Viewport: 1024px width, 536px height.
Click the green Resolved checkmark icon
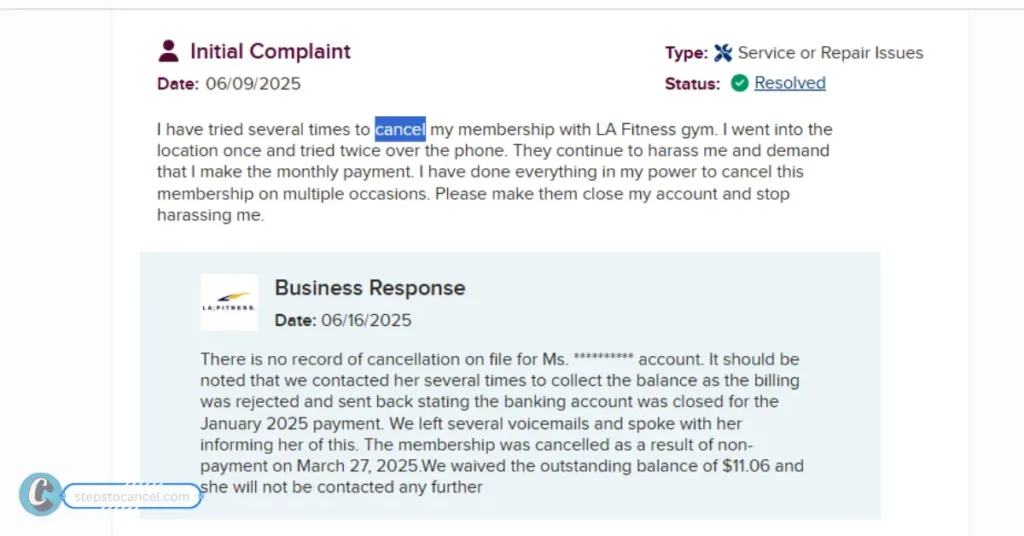tap(739, 83)
